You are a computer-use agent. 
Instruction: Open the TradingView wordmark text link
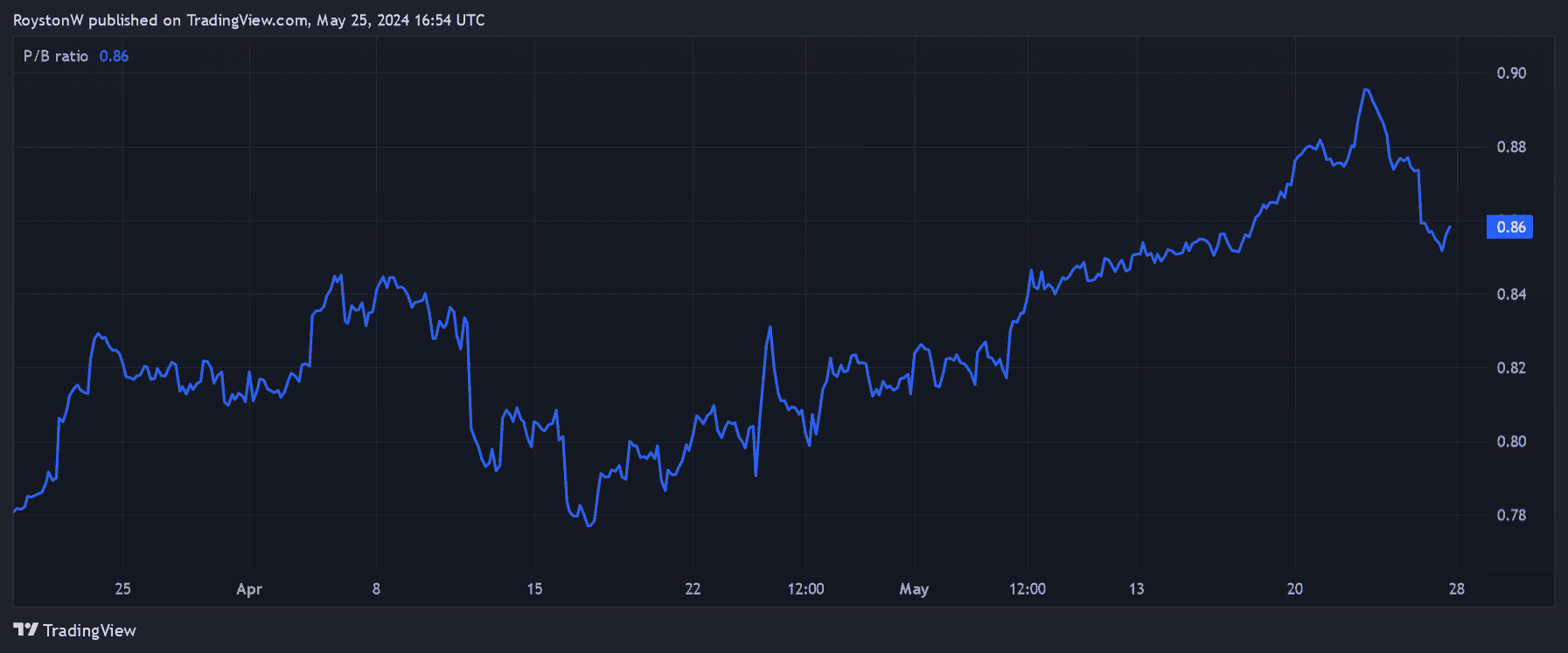(89, 630)
